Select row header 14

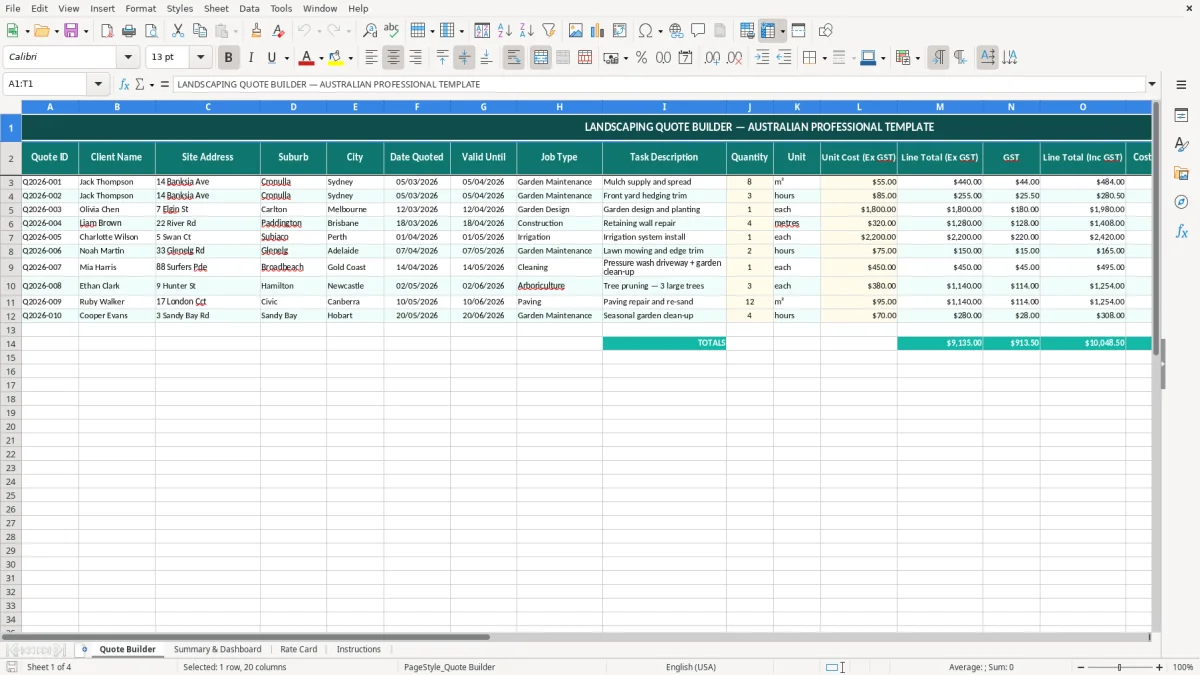pos(11,343)
